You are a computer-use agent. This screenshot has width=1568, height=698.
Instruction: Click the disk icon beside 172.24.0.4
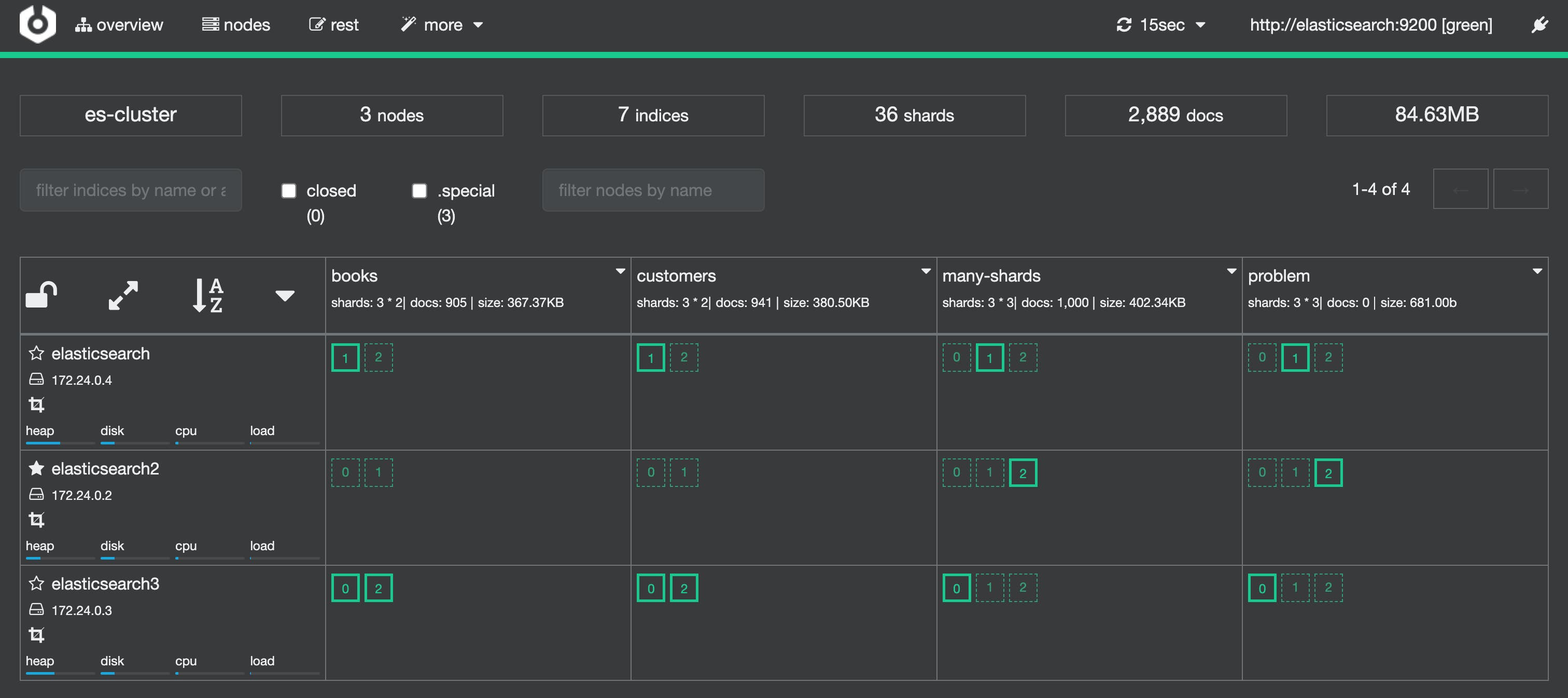[37, 379]
